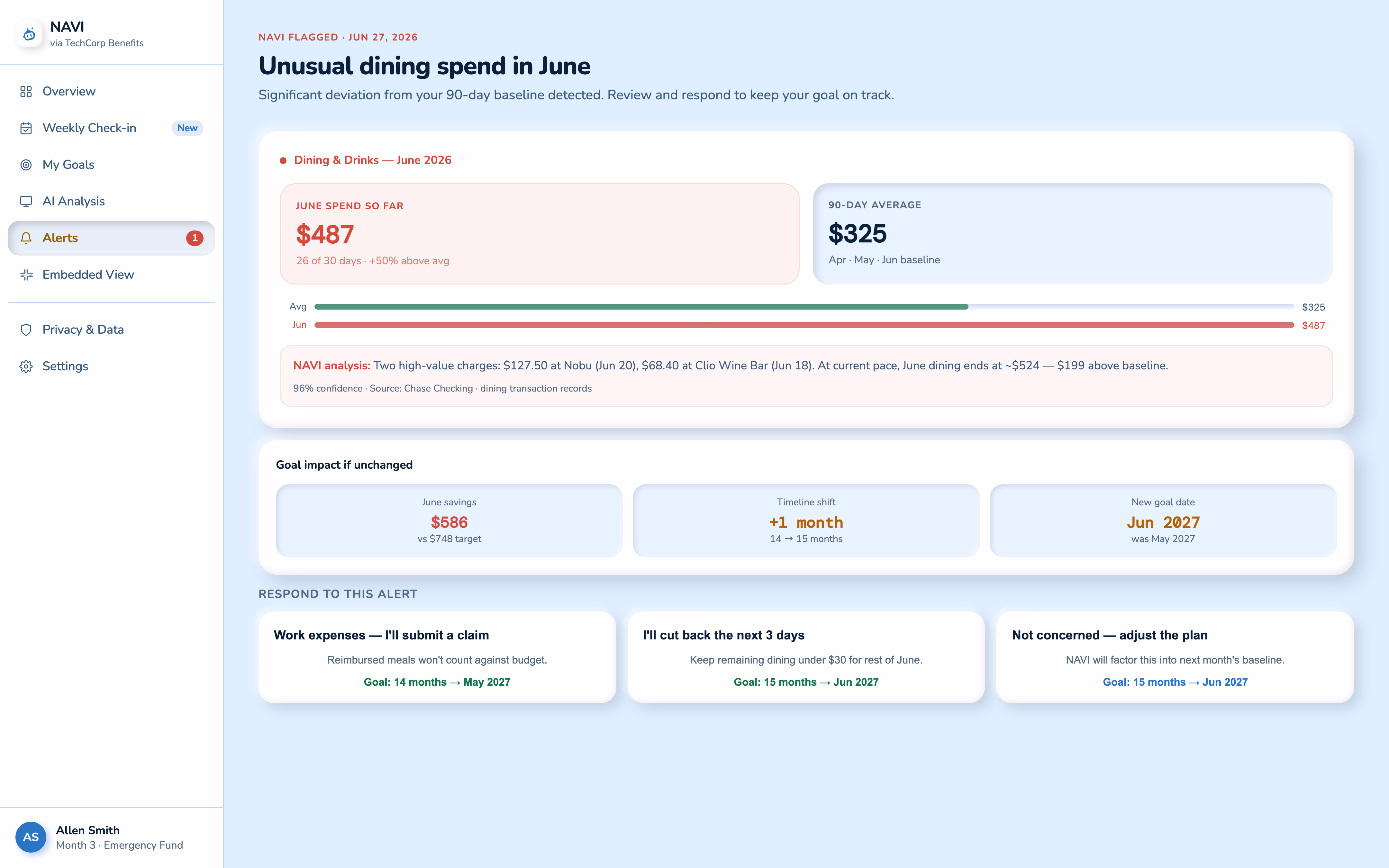Click the red alert count badge
This screenshot has height=868, width=1389.
(195, 238)
